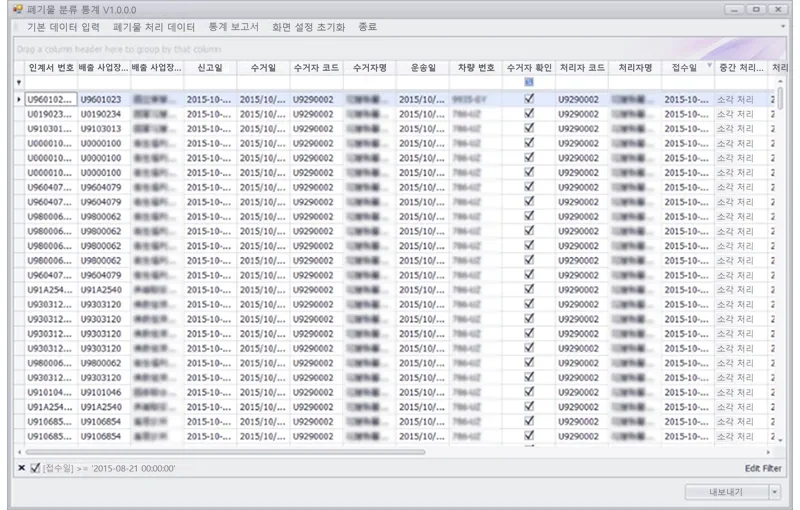The height and width of the screenshot is (510, 800).
Task: Click the 종료 menu item
Action: (367, 27)
